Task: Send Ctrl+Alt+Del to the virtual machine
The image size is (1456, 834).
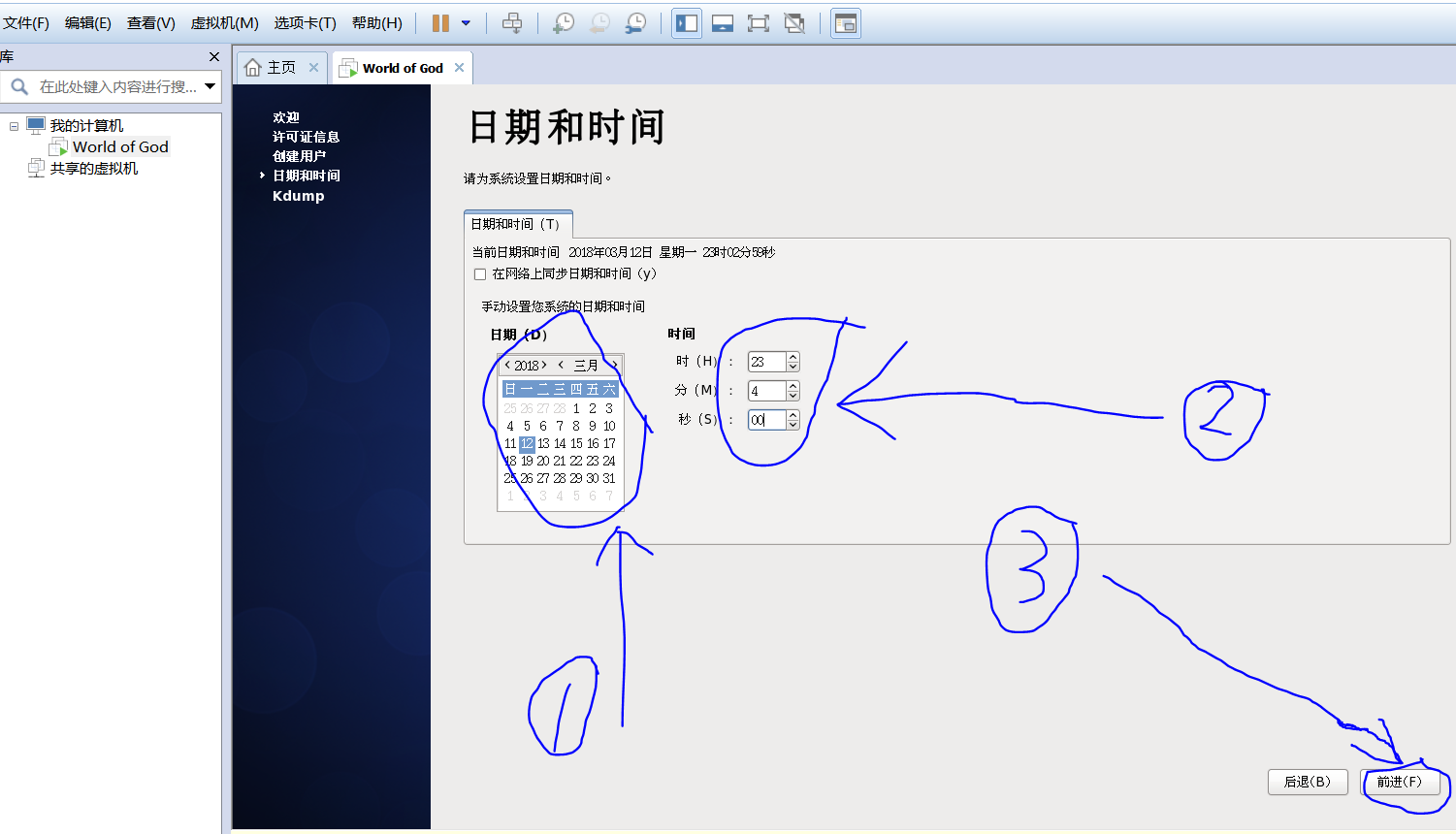Action: [x=512, y=23]
